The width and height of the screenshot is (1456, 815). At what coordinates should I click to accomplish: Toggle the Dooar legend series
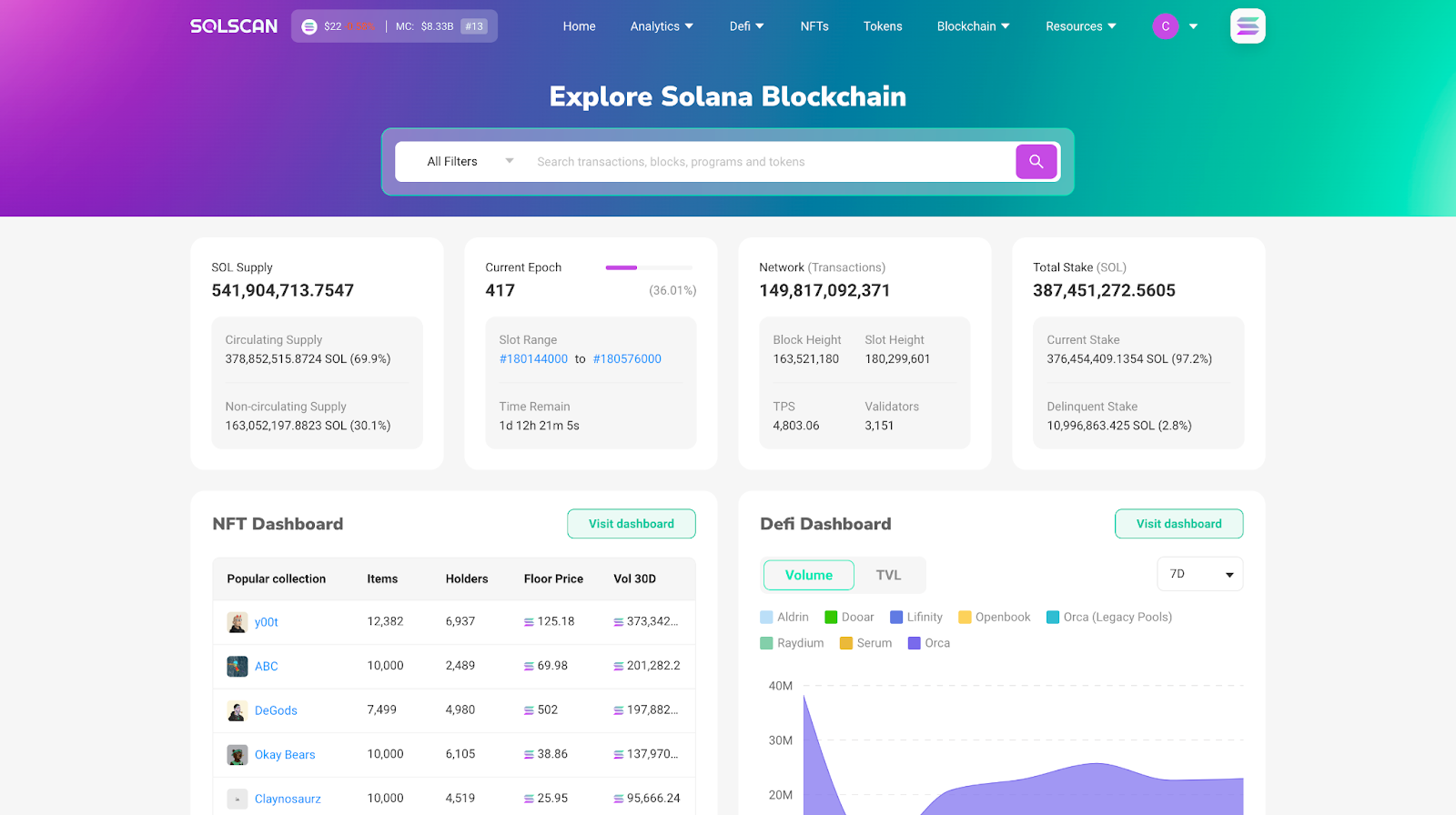[x=849, y=617]
